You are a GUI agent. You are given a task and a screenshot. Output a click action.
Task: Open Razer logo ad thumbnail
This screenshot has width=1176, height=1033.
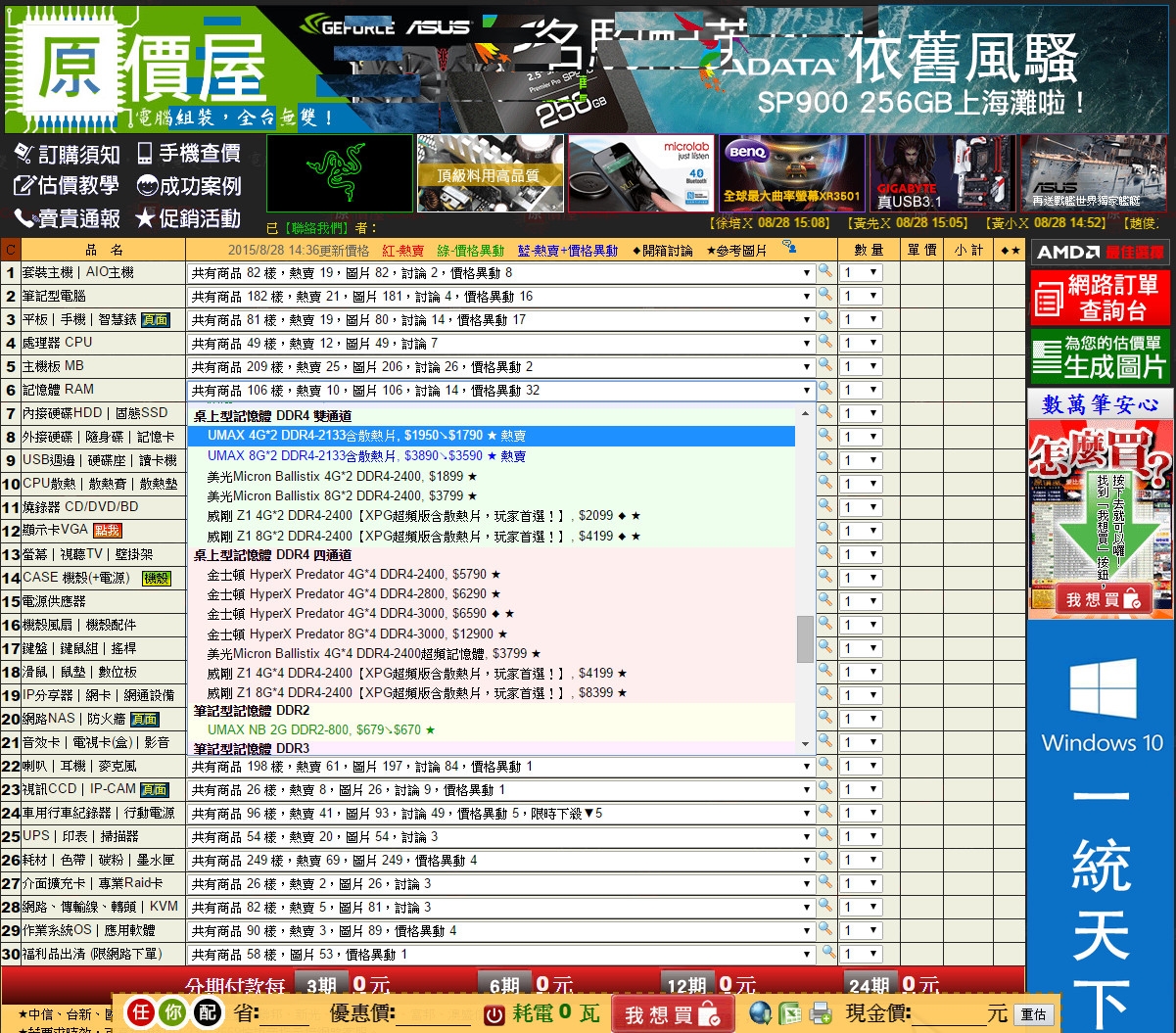point(340,173)
